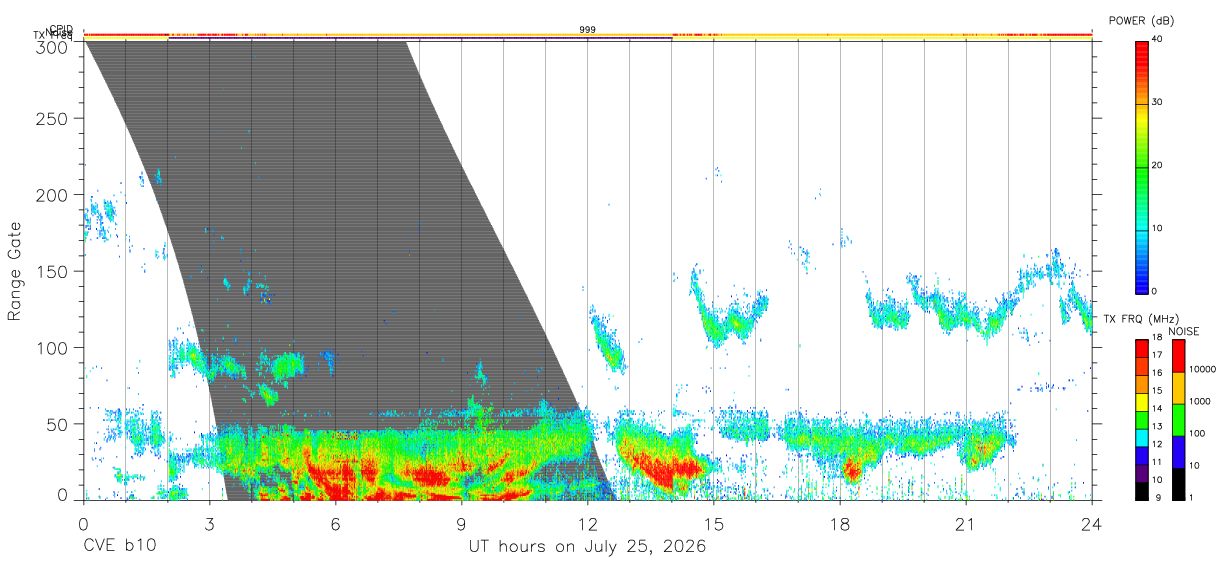Viewport: 1228px width, 567px height.
Task: Click the "Range Gate" y-axis title
Action: (x=15, y=270)
